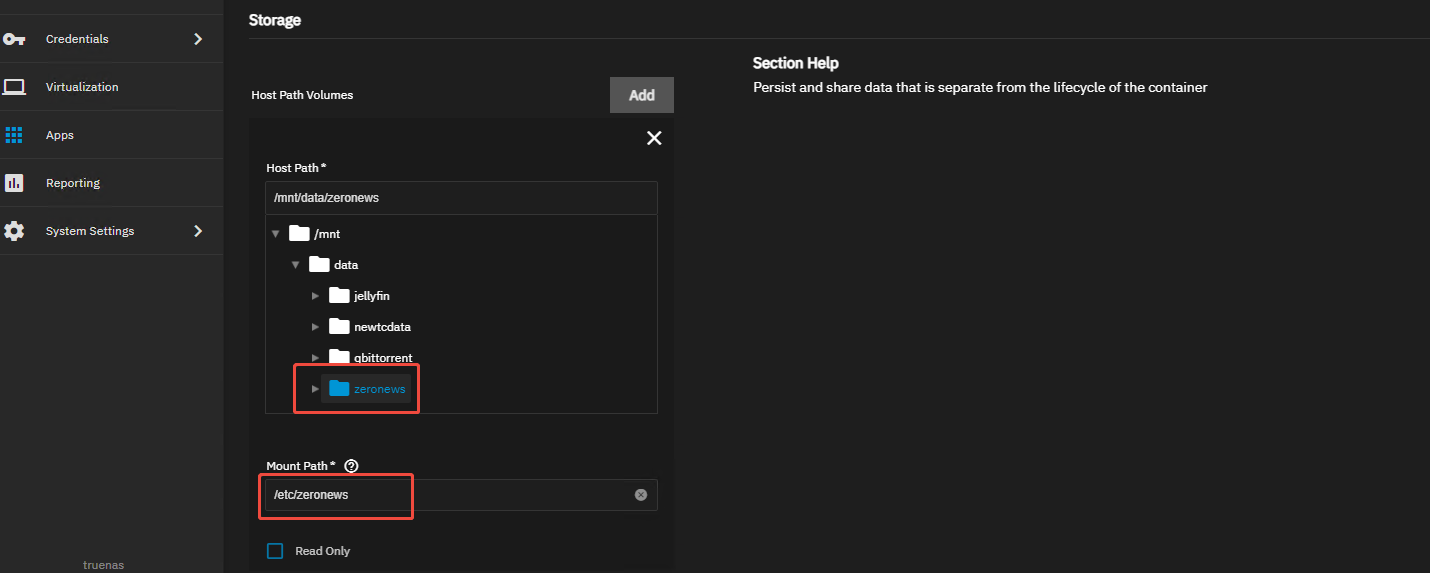1430x573 pixels.
Task: Open Reporting via its chart icon
Action: point(14,183)
